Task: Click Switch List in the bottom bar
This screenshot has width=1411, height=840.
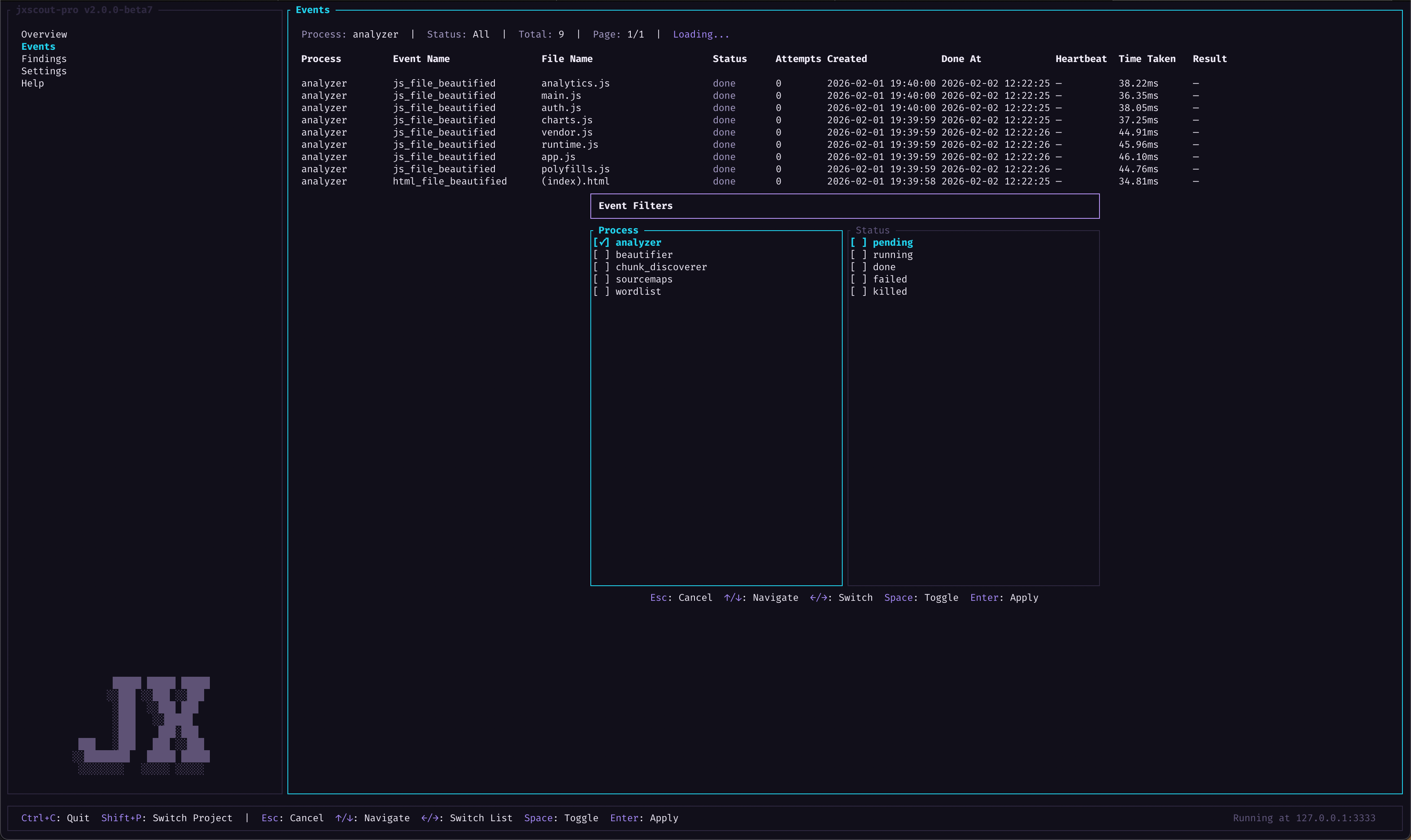Action: (467, 818)
